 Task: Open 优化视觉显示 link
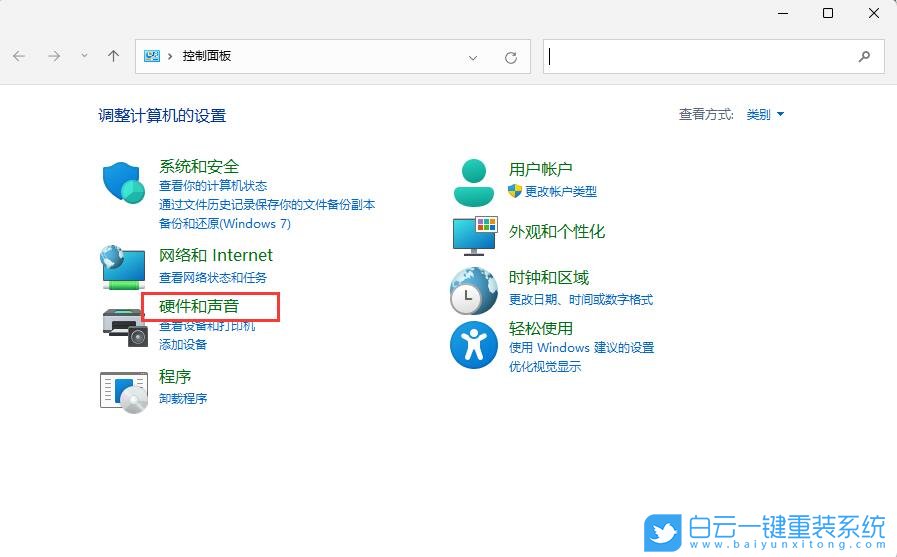click(545, 367)
